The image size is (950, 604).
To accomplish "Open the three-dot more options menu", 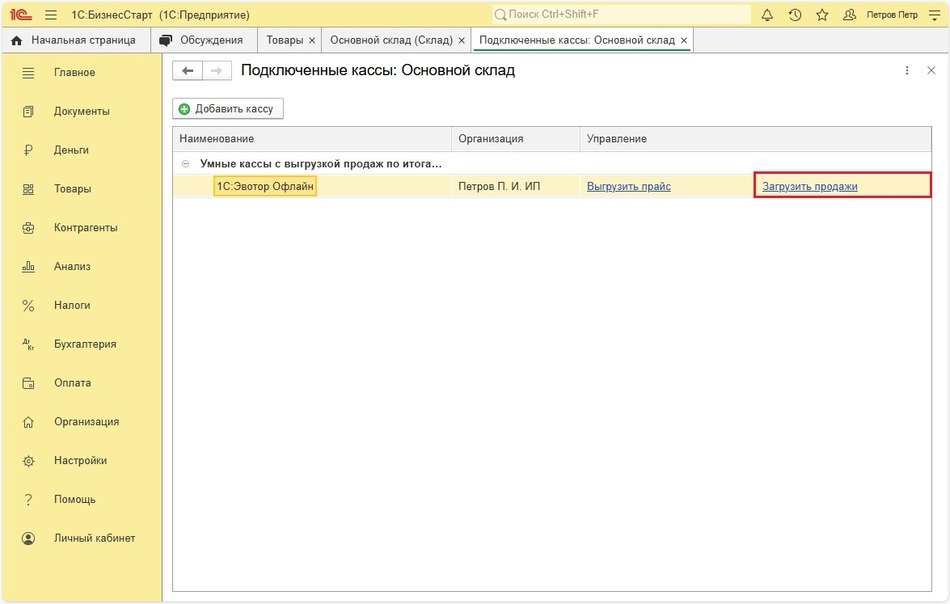I will coord(907,71).
